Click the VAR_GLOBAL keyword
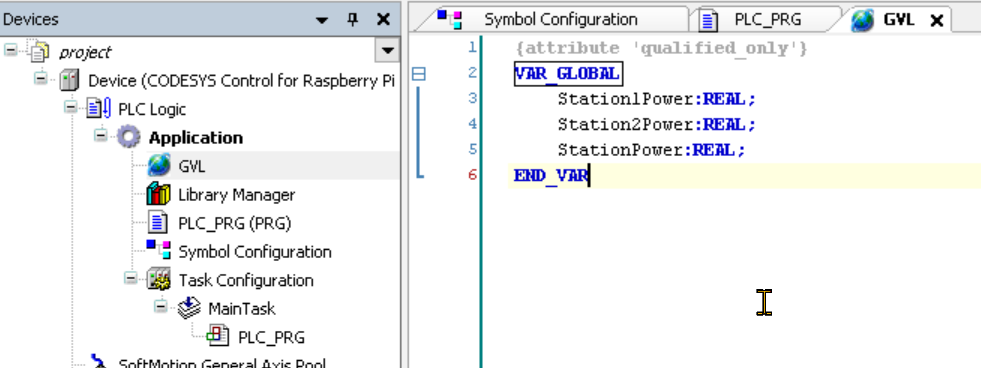 pos(567,74)
